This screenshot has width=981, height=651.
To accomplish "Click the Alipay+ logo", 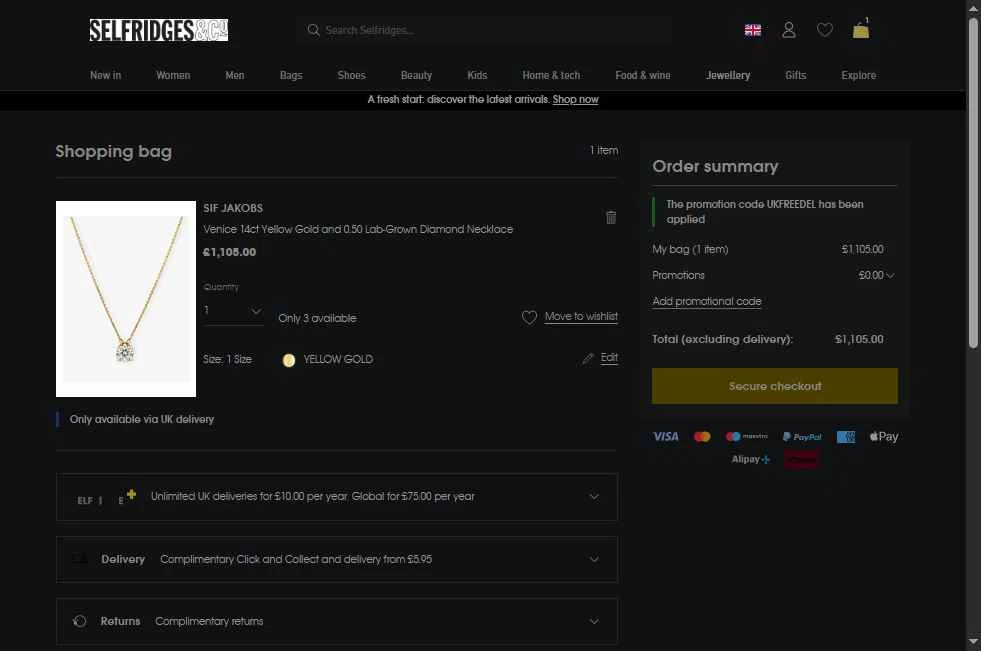I will click(x=751, y=459).
